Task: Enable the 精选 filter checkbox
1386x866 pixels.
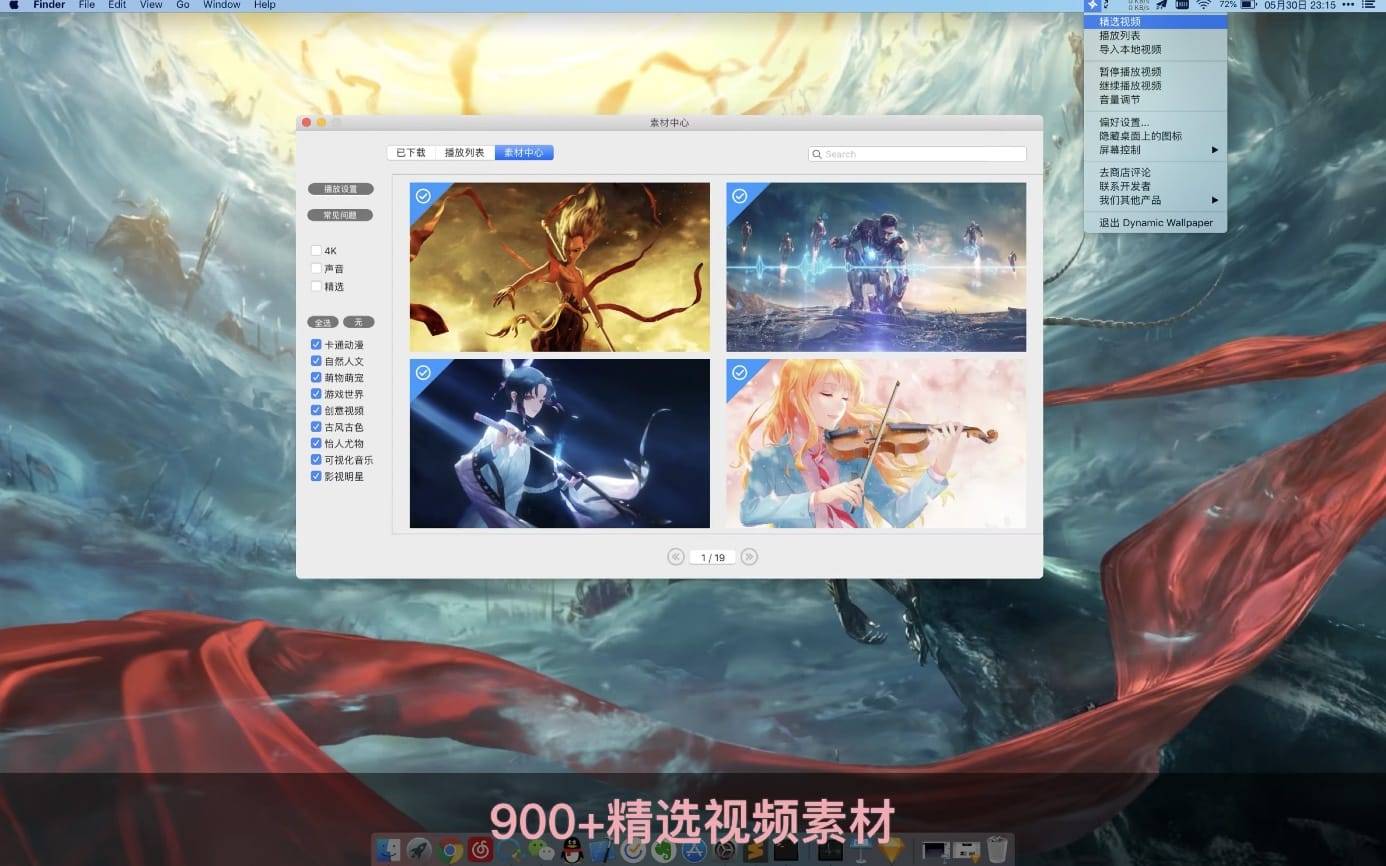Action: (316, 286)
